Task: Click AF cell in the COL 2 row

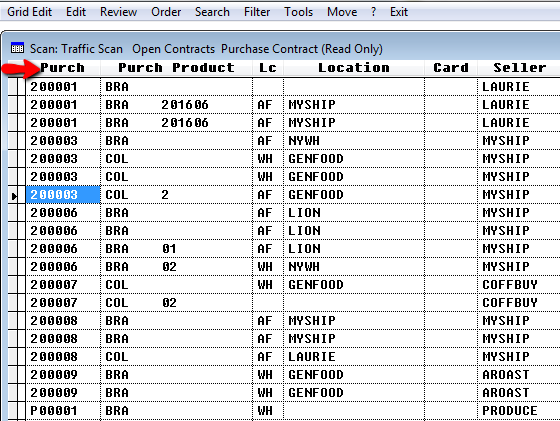Action: (268, 195)
